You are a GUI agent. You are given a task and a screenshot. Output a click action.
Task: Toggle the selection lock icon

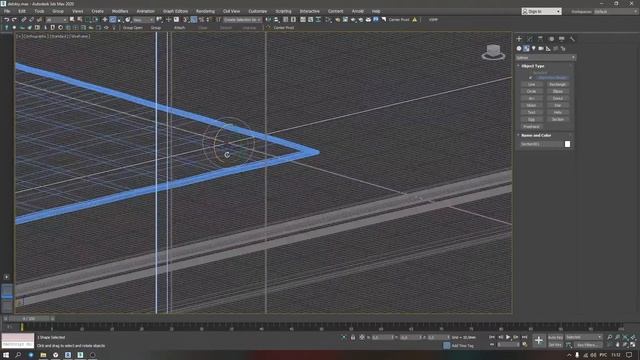pos(353,338)
